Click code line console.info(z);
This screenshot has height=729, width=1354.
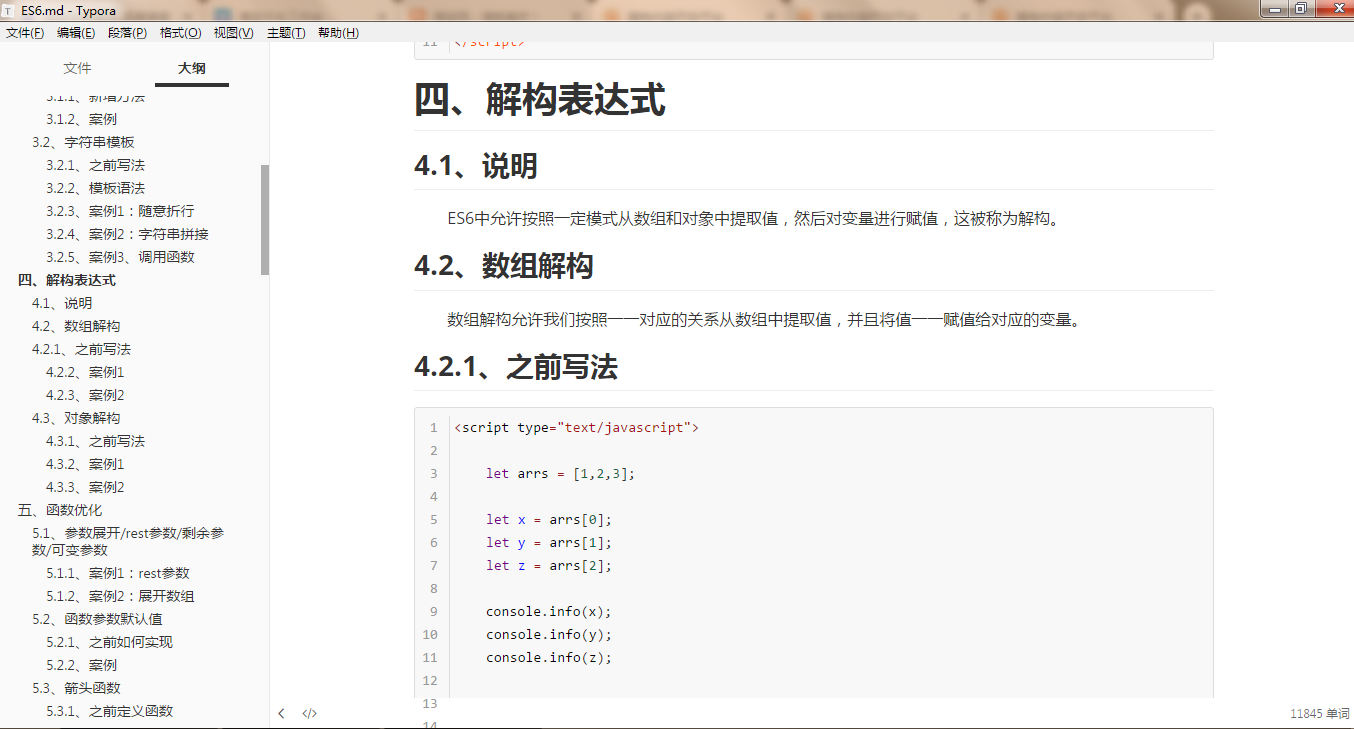(549, 658)
